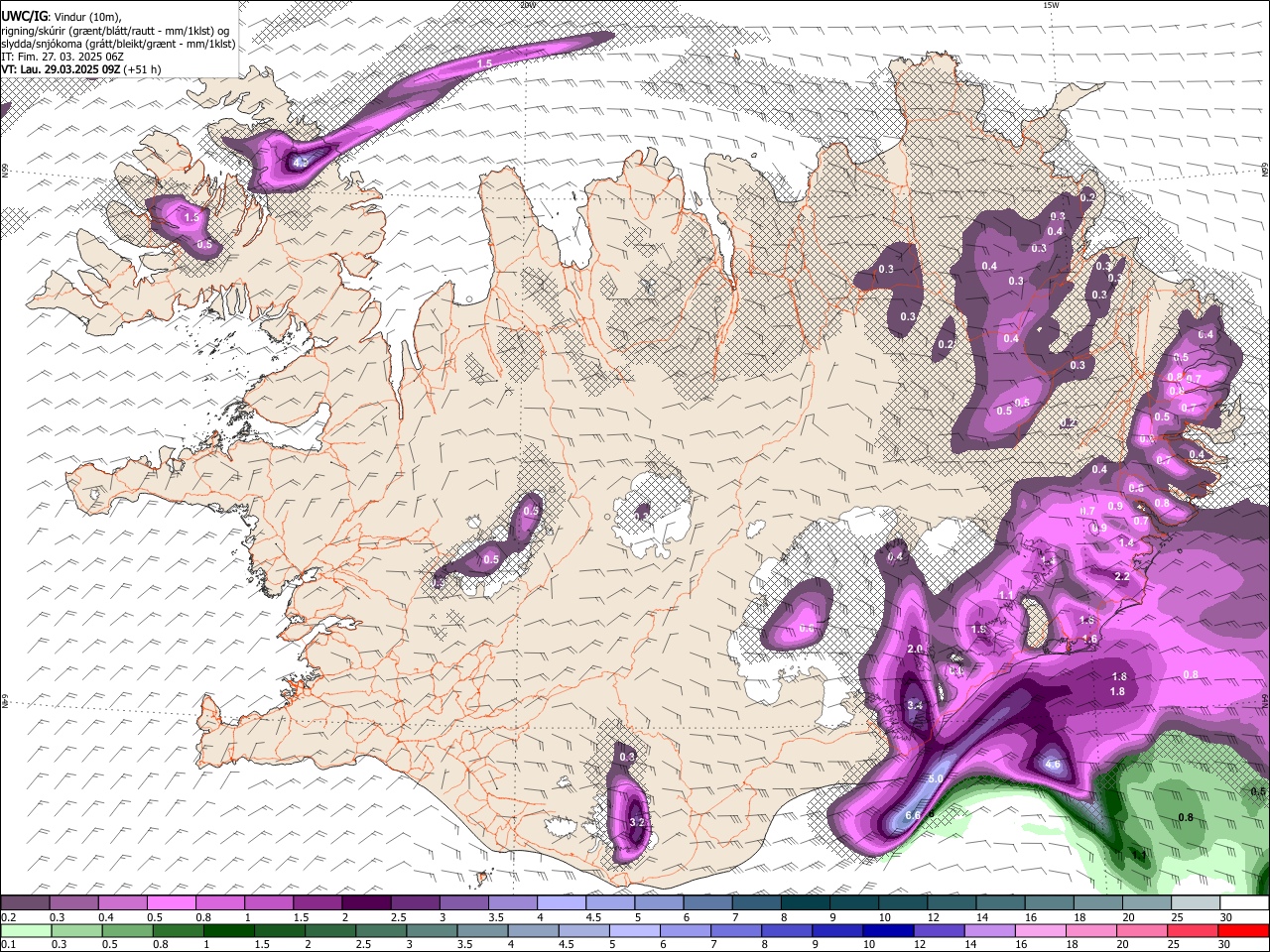Screen dimensions: 1270x952
Task: Click the '20W' longitude label
Action: (x=528, y=5)
